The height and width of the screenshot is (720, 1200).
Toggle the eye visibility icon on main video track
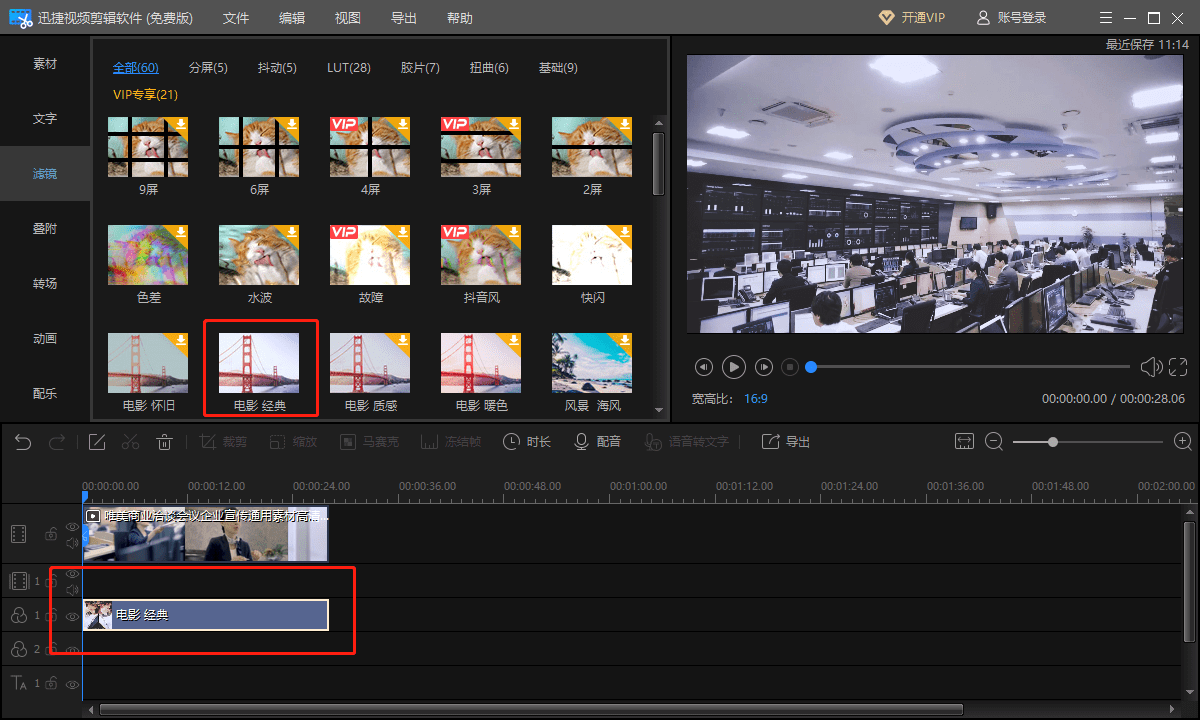(72, 526)
